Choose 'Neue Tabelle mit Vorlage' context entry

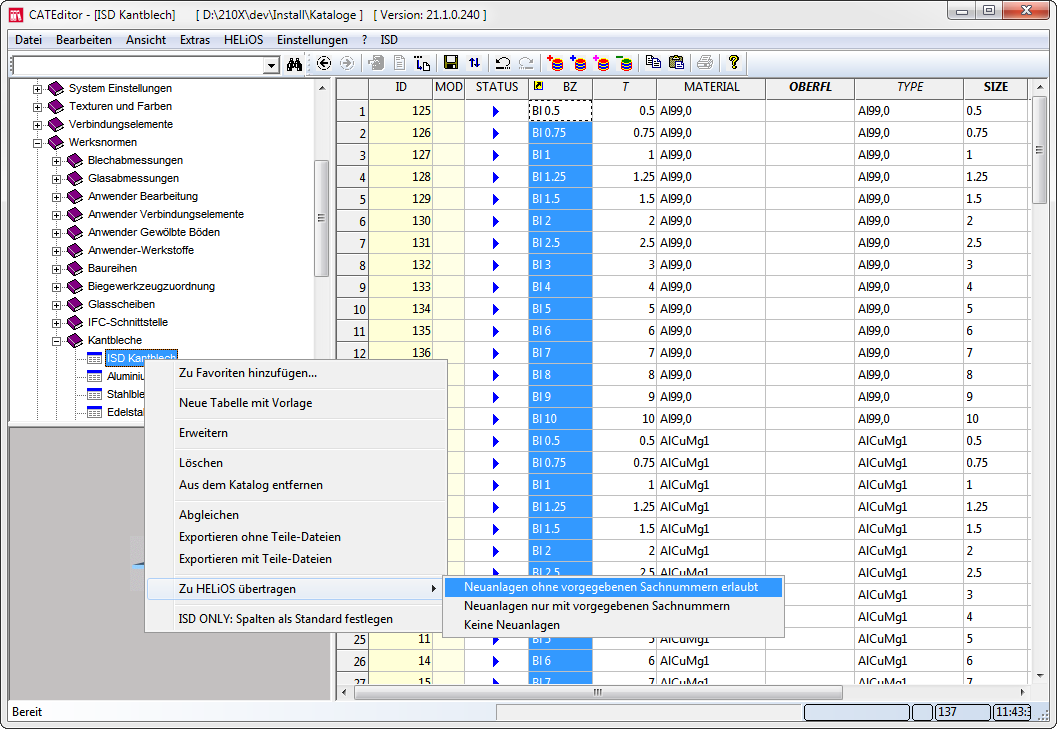(x=245, y=403)
